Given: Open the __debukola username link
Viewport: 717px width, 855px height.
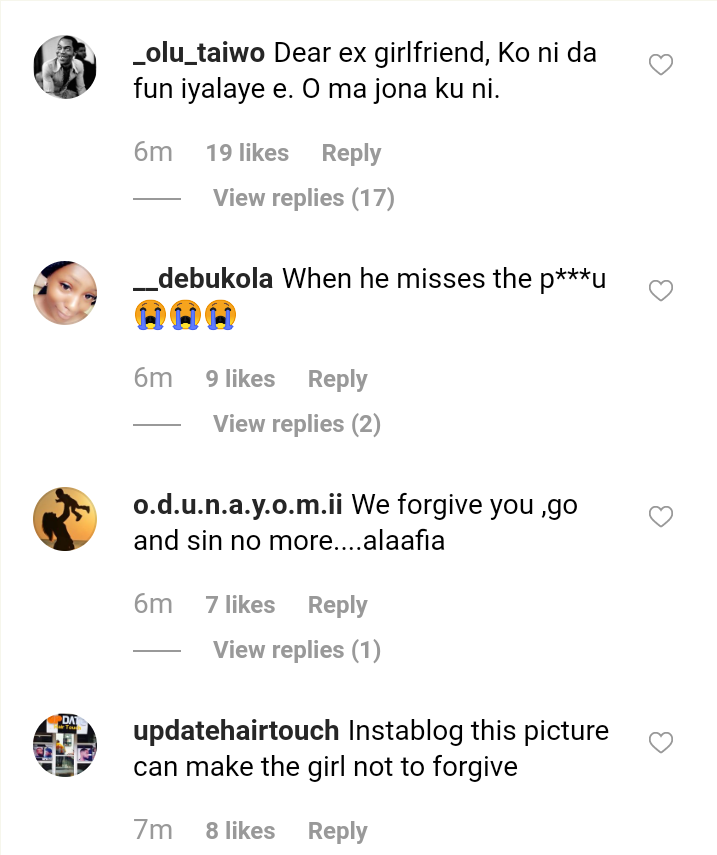Looking at the screenshot, I should click(203, 279).
